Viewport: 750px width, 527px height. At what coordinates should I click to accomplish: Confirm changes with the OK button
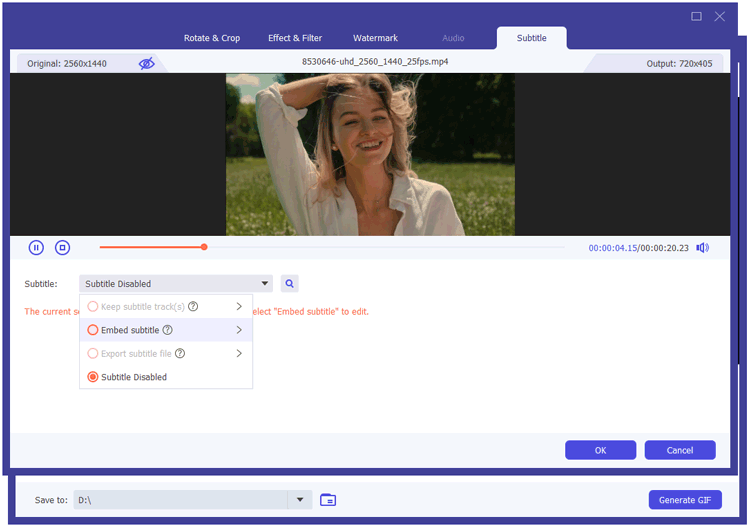coord(600,450)
